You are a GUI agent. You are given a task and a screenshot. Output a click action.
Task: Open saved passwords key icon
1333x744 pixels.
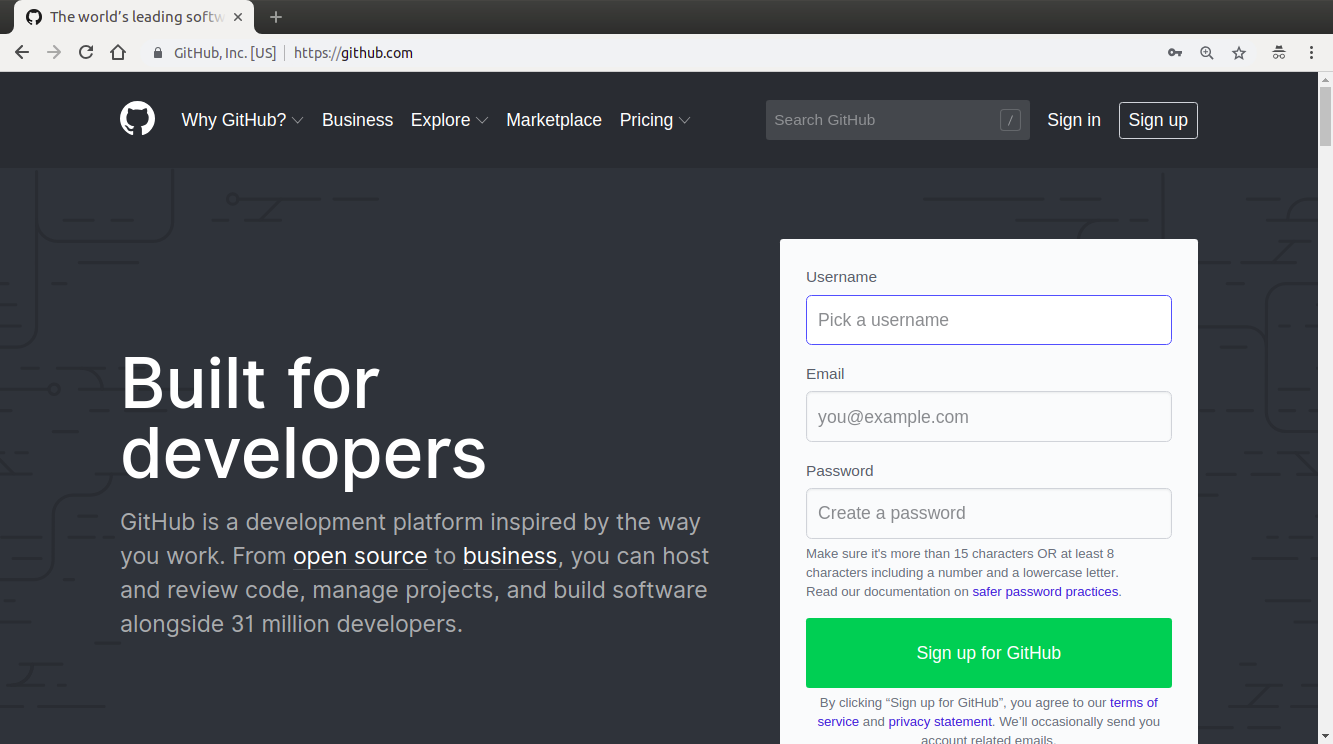click(x=1175, y=53)
